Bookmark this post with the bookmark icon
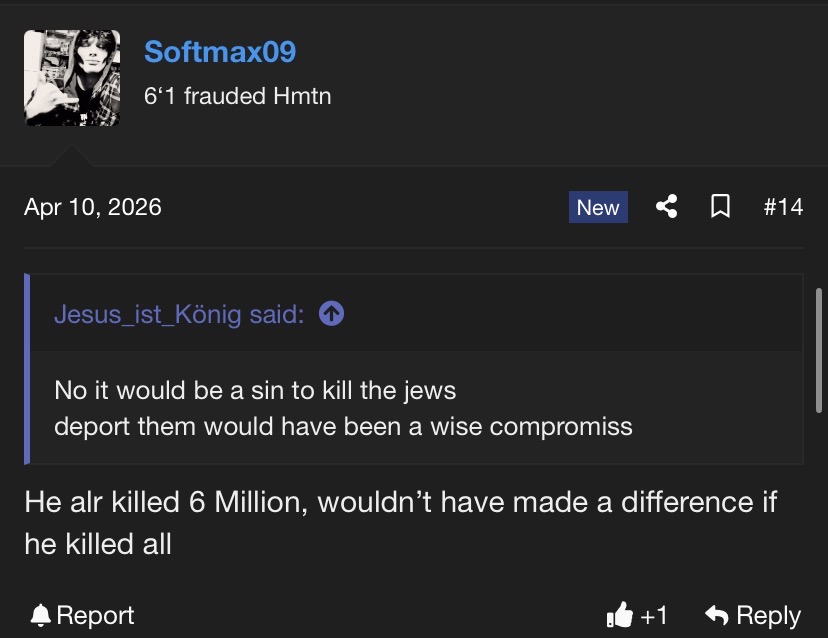Screen dimensions: 828x638 719,207
